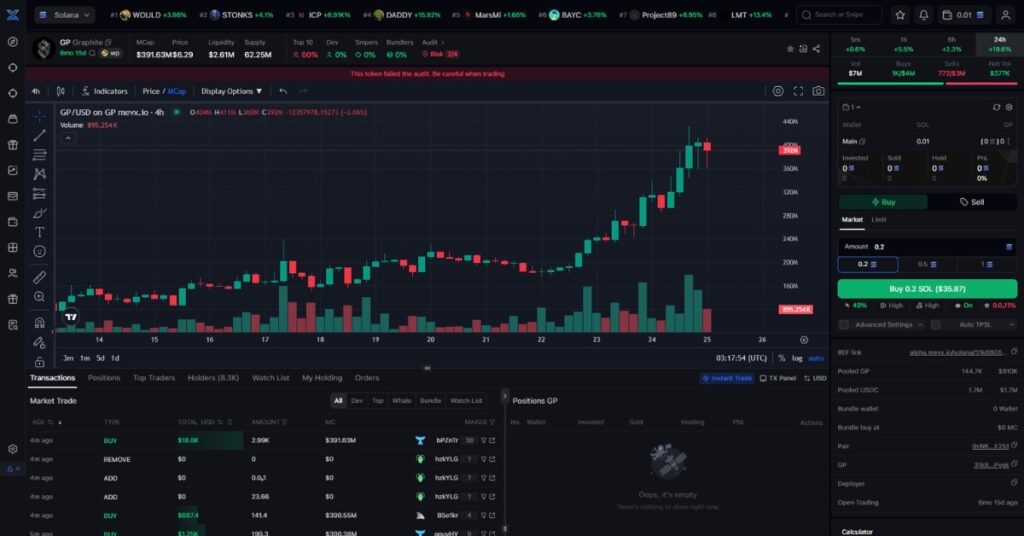Share the token via share icon

click(x=816, y=49)
